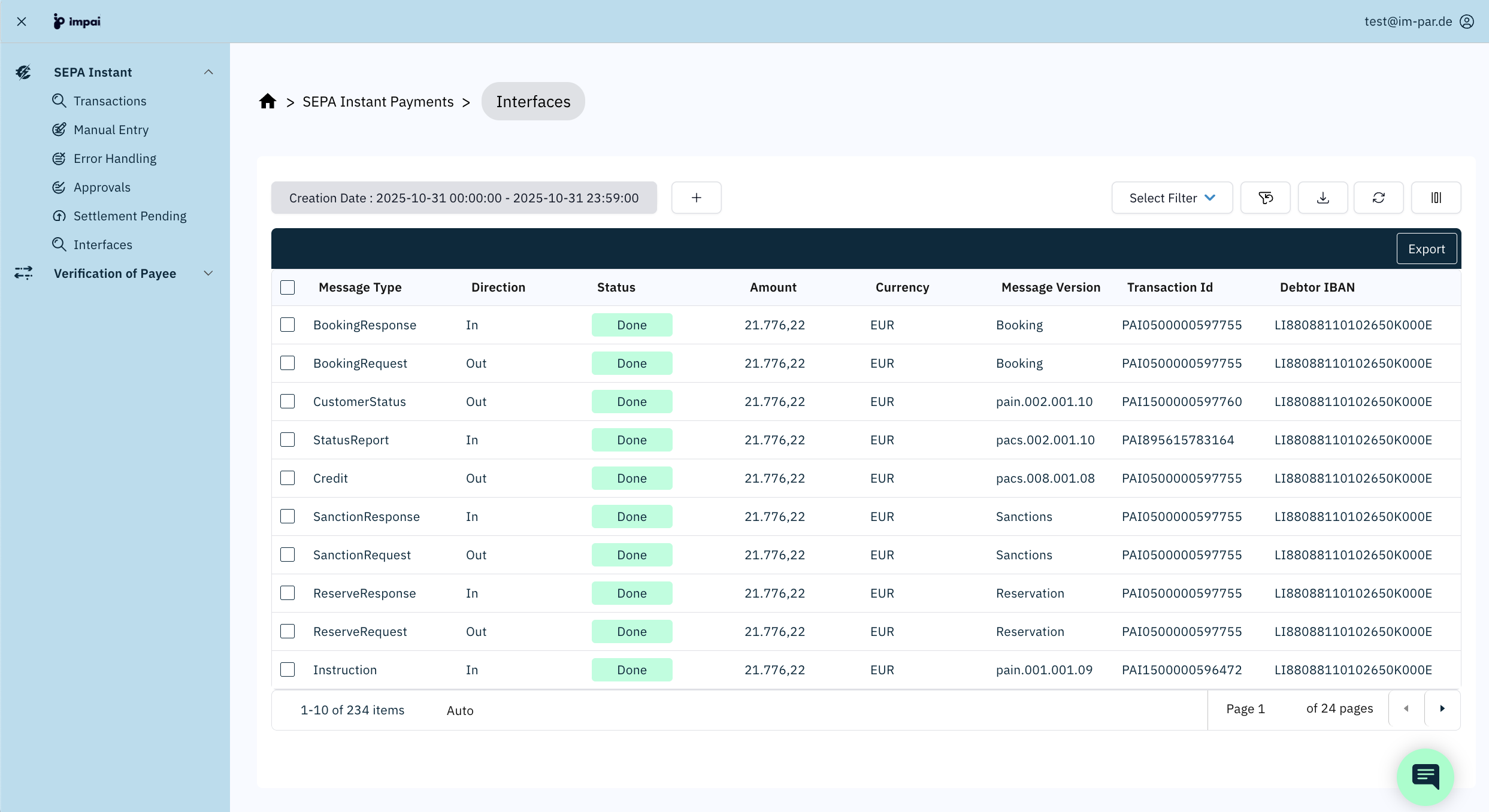The image size is (1489, 812).
Task: Open the Select Filter dropdown
Action: coord(1172,198)
